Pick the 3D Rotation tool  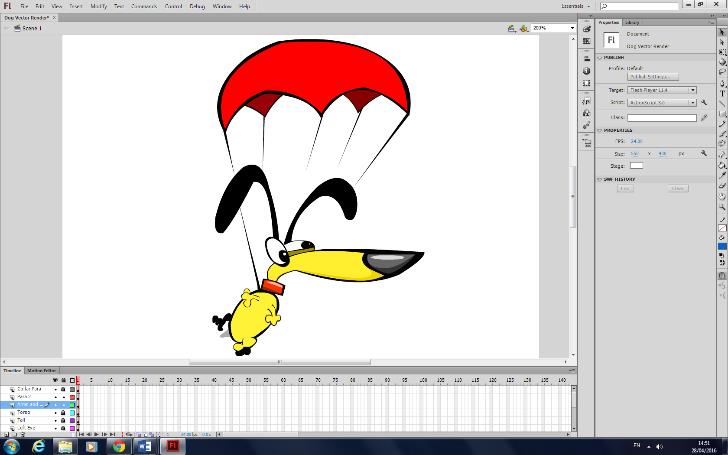(x=722, y=62)
